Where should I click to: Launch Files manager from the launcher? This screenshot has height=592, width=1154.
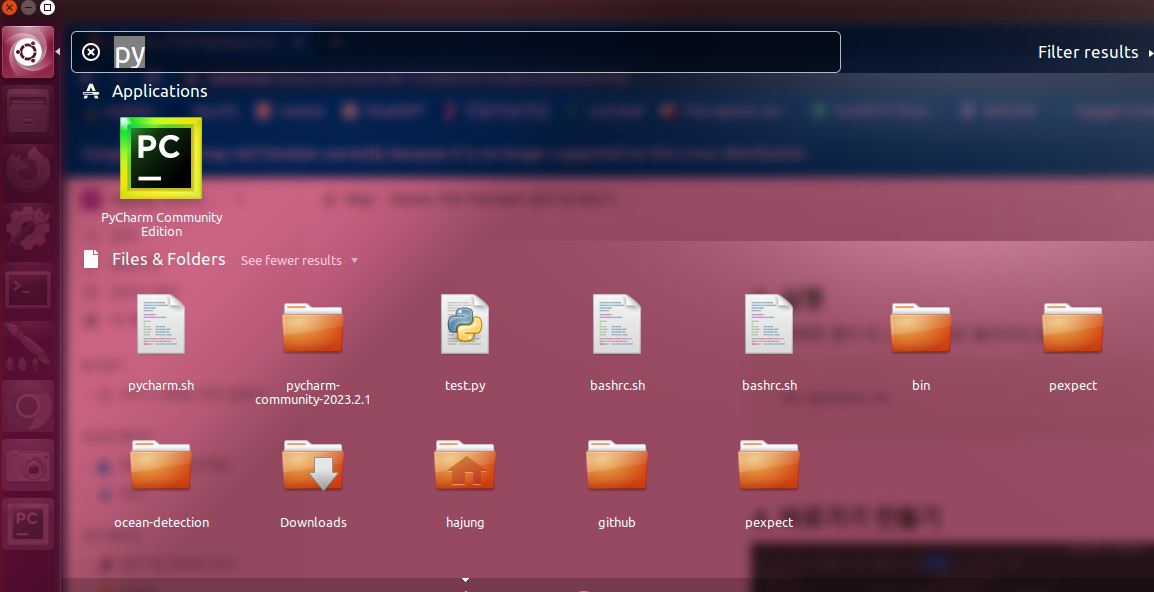tap(28, 111)
